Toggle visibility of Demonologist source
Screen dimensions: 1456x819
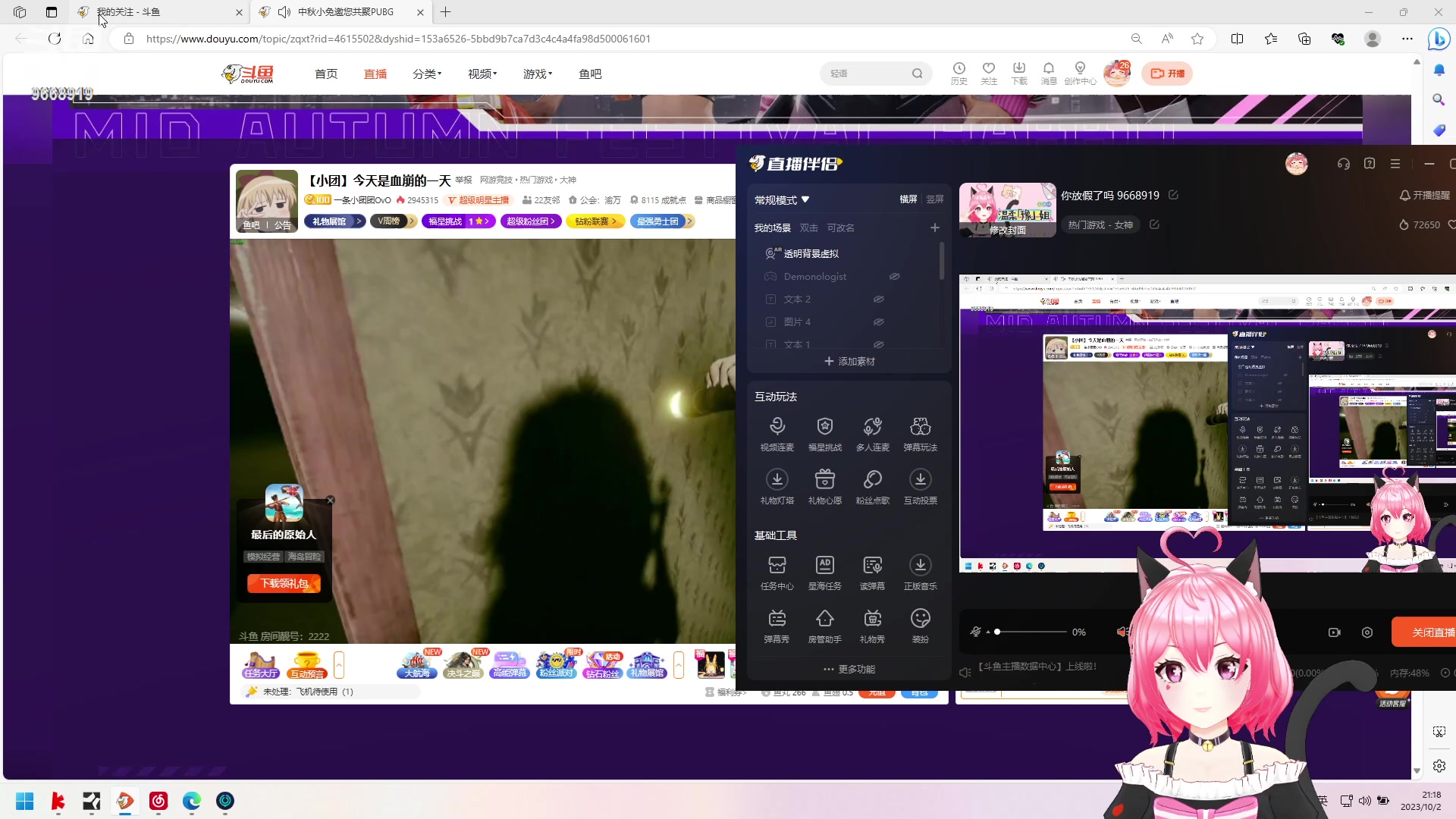click(894, 277)
